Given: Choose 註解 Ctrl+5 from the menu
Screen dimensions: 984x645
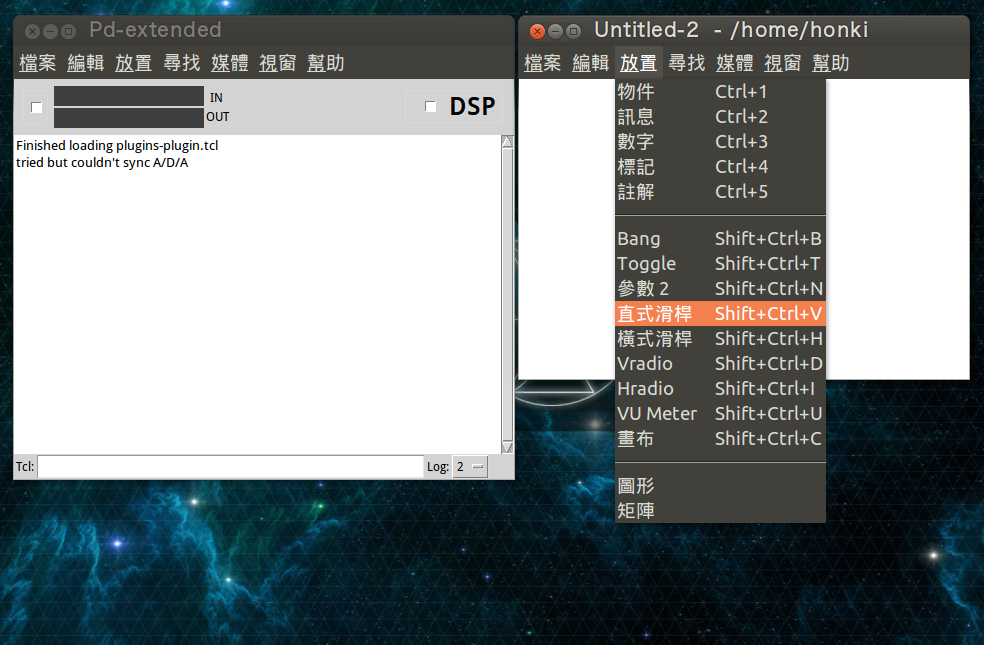Looking at the screenshot, I should pyautogui.click(x=720, y=192).
